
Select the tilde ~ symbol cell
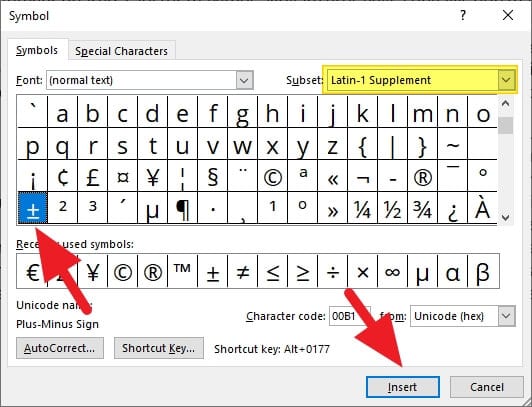coord(452,144)
